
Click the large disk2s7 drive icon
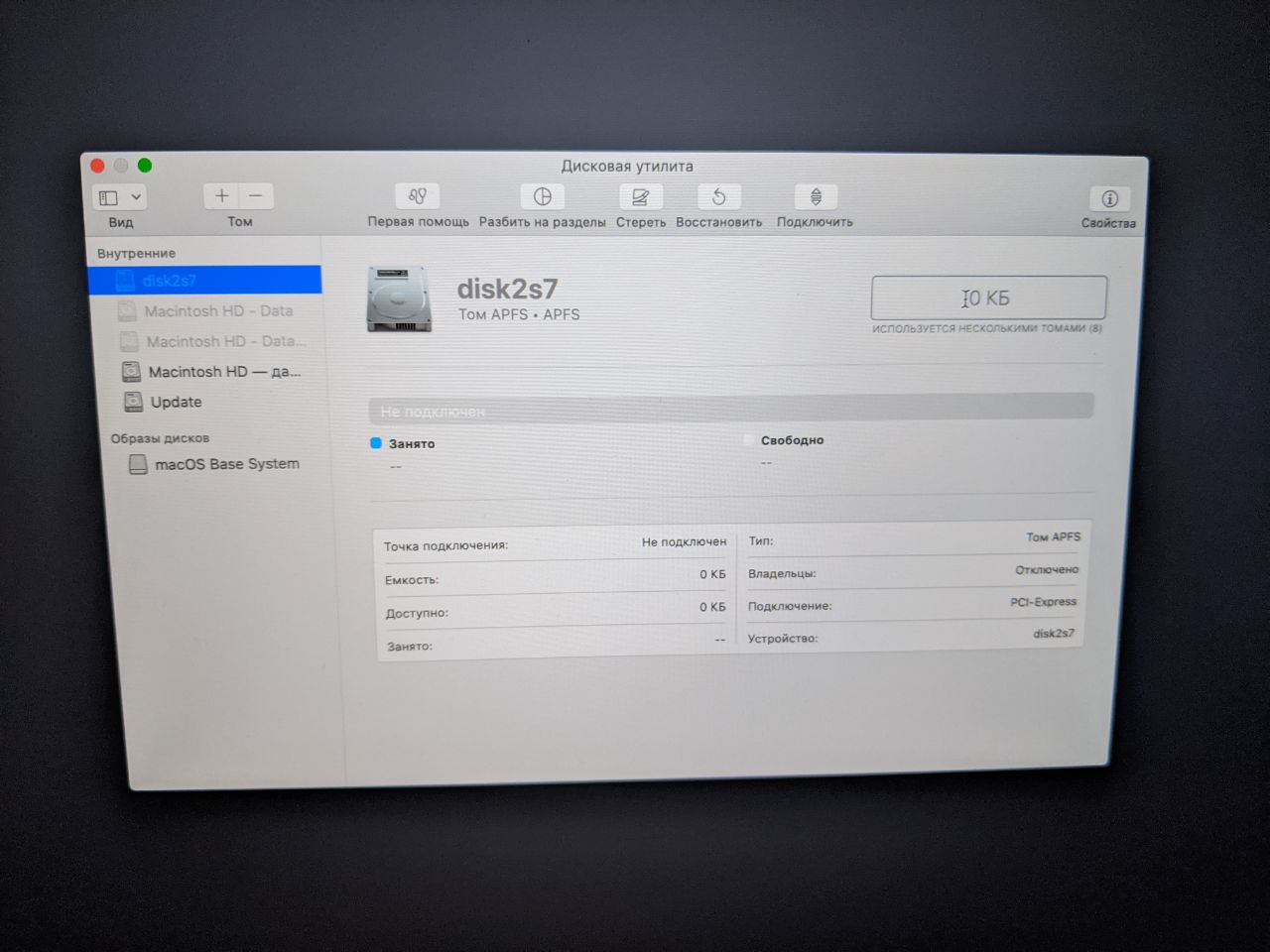click(399, 298)
